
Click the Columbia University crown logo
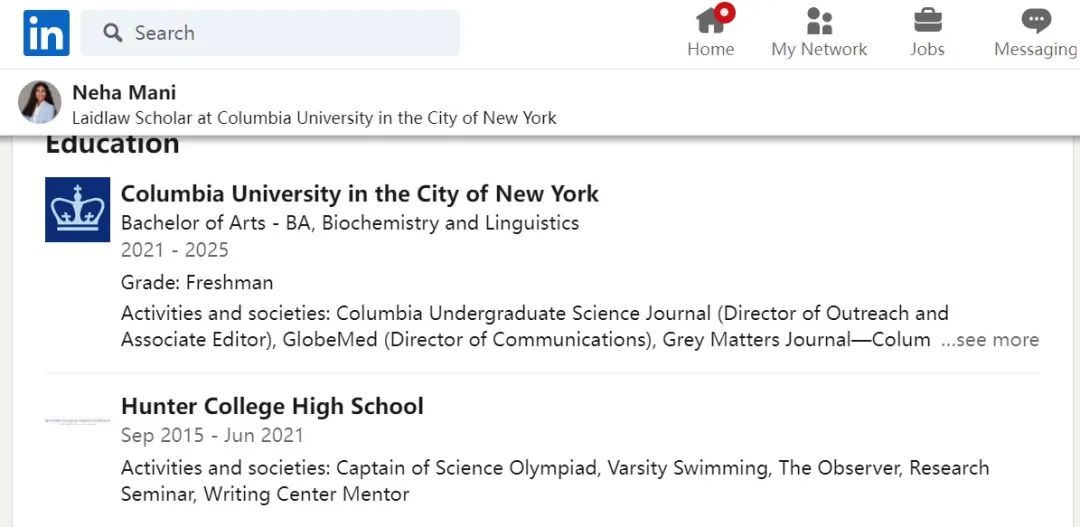point(77,209)
